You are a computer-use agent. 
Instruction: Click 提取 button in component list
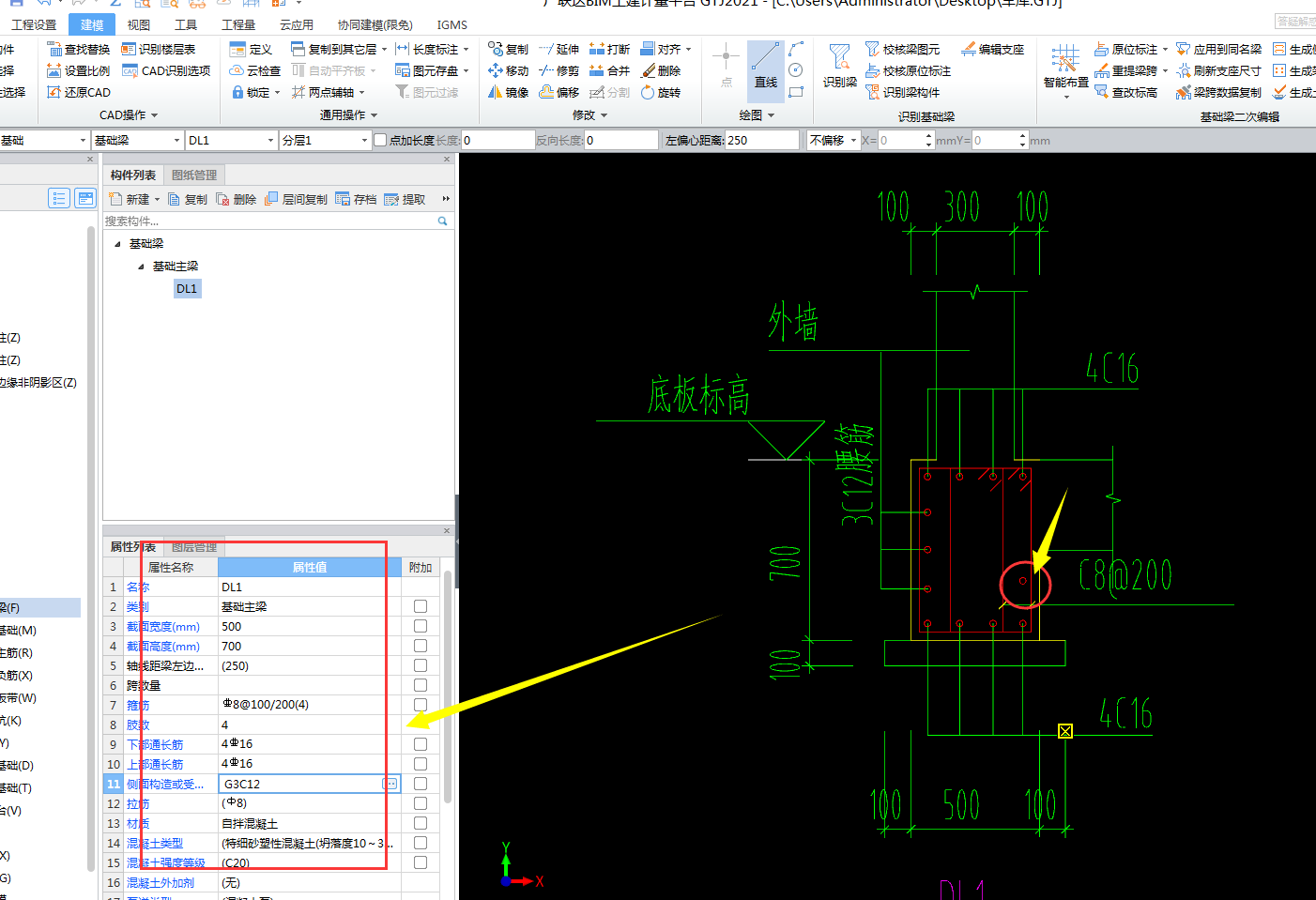[x=405, y=199]
